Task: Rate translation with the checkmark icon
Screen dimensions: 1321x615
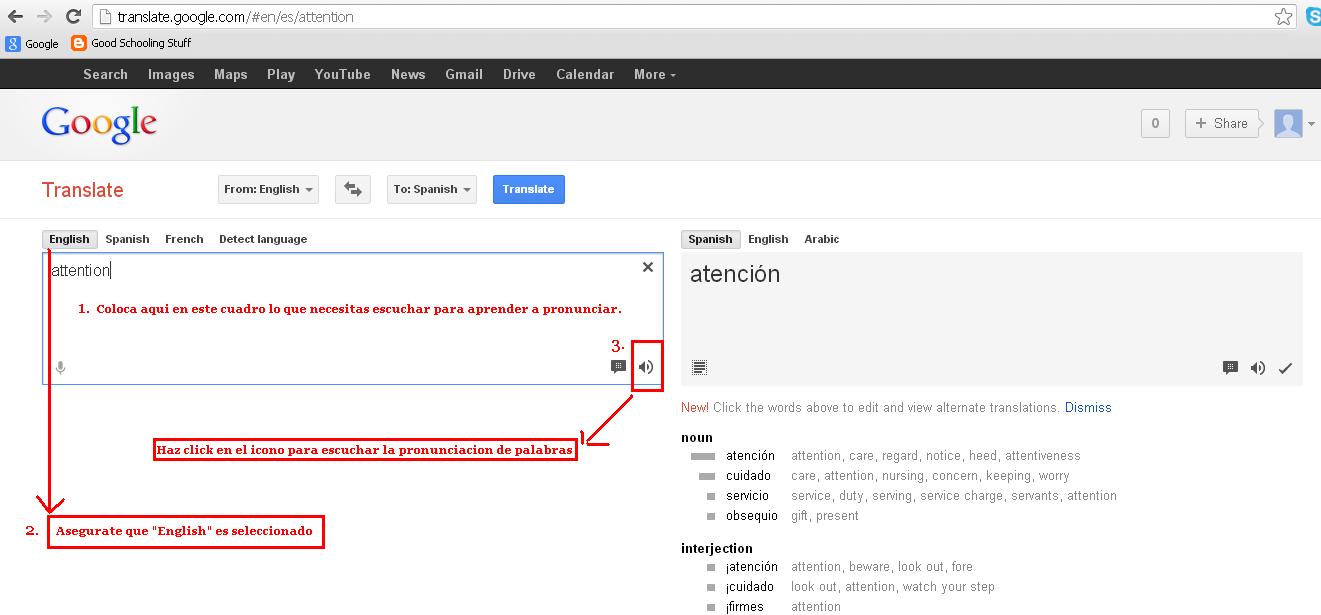Action: coord(1285,368)
